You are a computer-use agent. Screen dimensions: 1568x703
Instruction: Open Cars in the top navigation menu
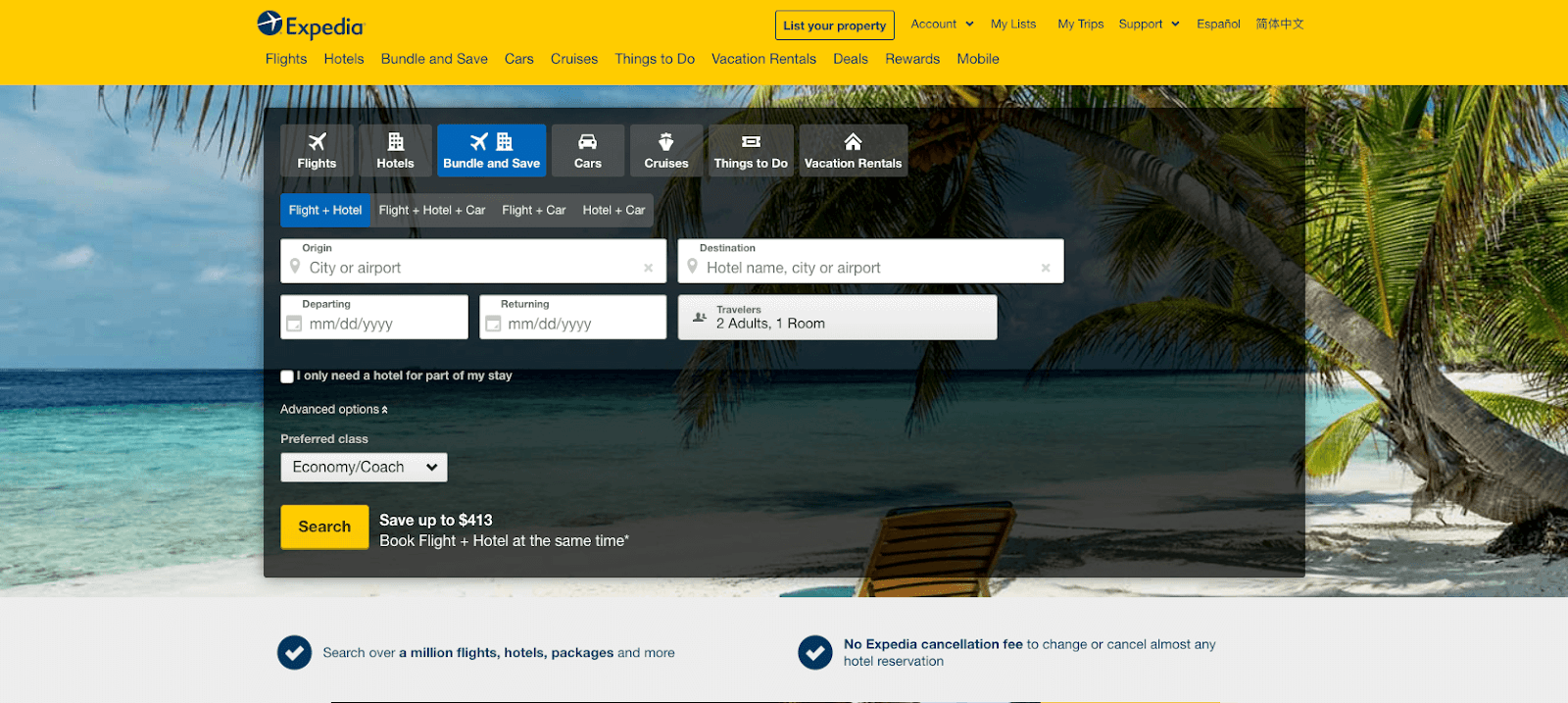tap(519, 59)
